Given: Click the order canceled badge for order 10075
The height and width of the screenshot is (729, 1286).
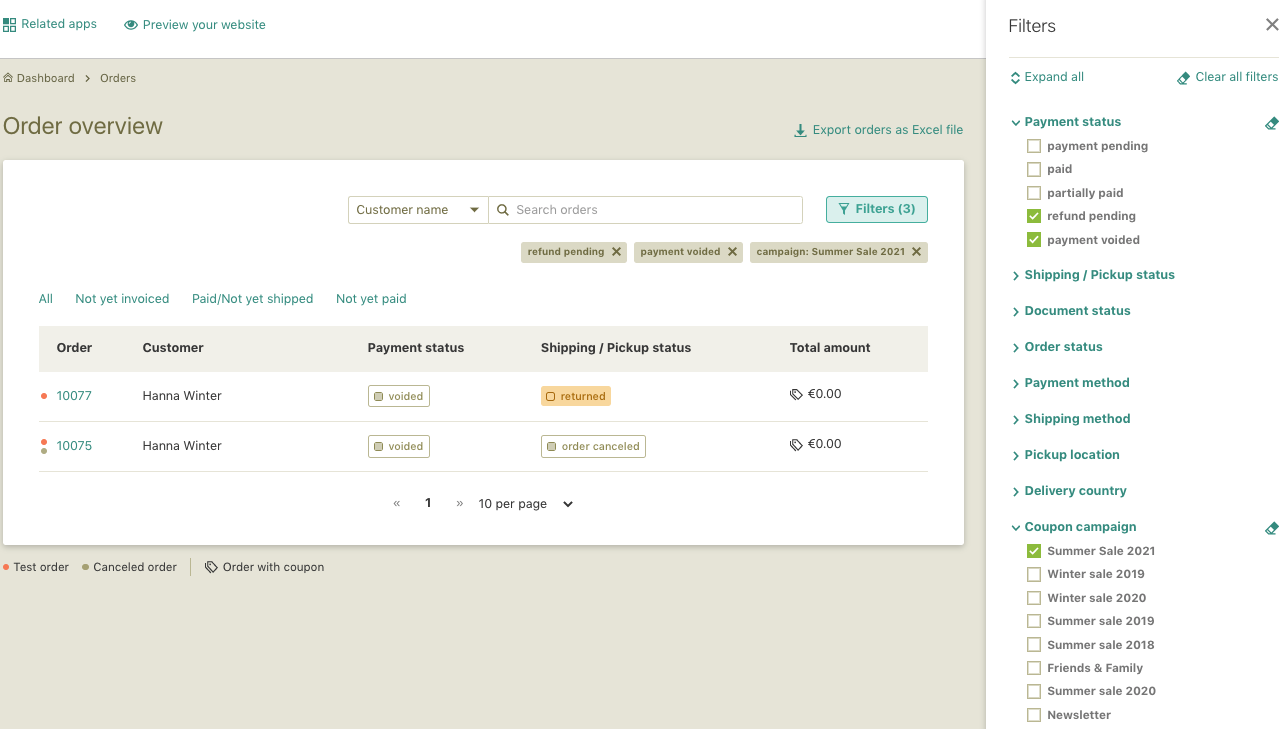Looking at the screenshot, I should [593, 446].
